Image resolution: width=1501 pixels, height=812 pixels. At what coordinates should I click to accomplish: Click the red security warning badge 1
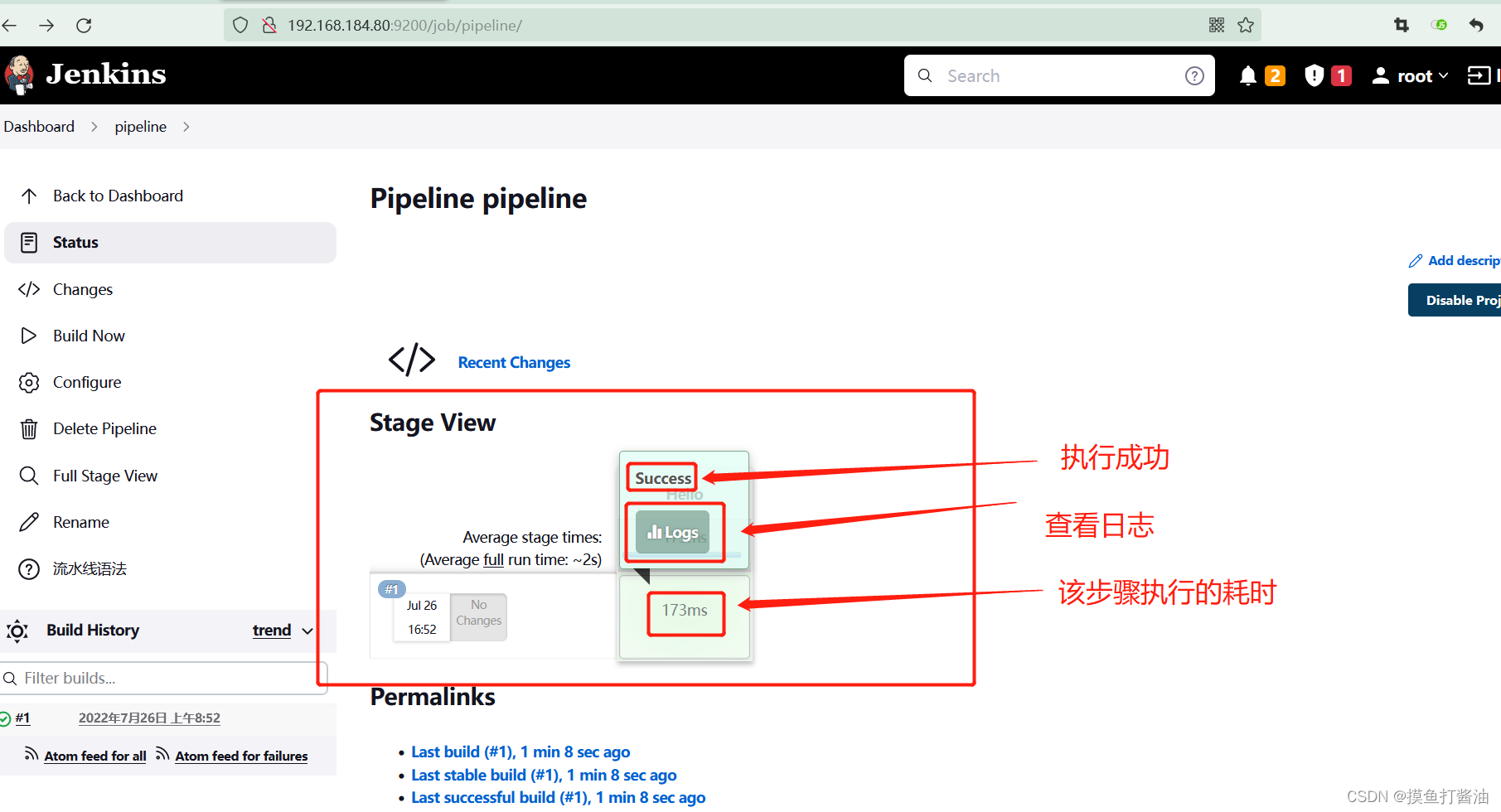tap(1341, 76)
